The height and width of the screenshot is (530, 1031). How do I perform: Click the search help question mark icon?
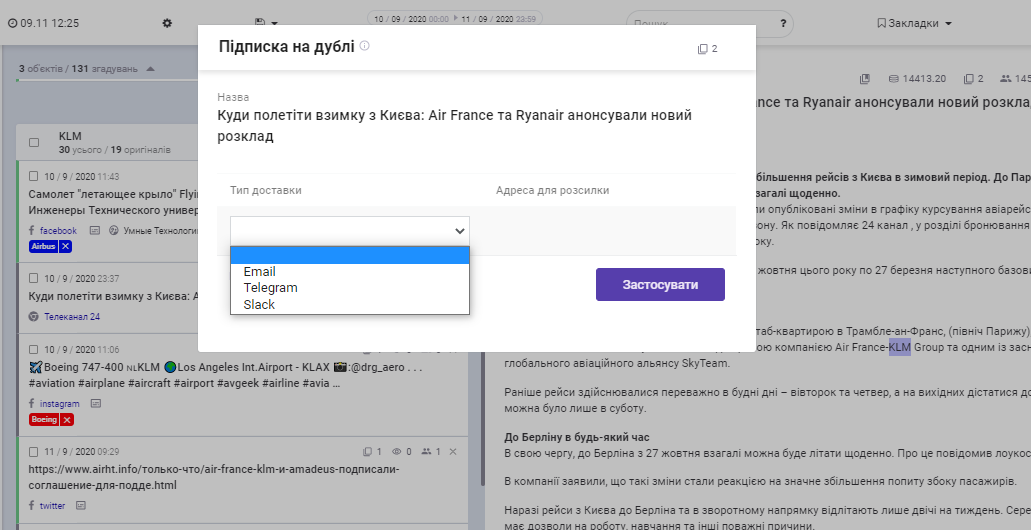(782, 23)
